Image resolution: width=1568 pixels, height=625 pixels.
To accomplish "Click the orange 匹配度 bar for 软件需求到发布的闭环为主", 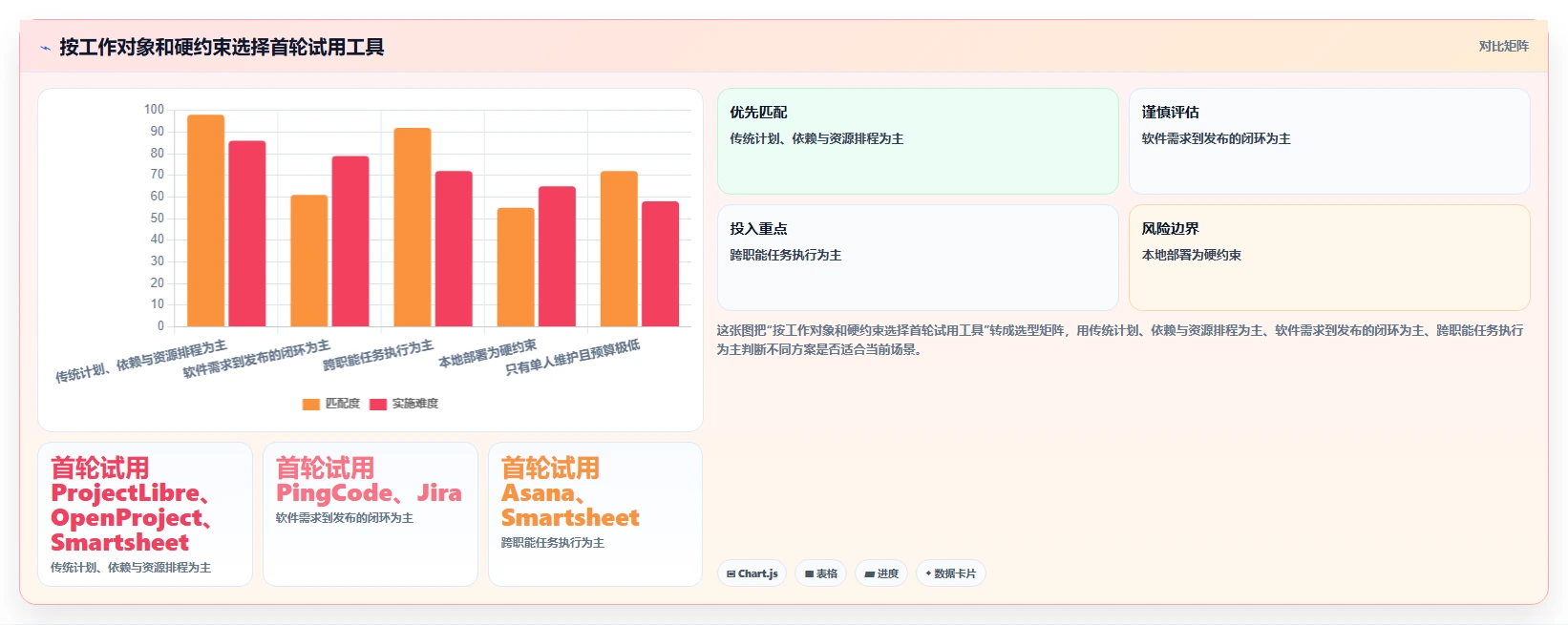I will click(x=308, y=260).
